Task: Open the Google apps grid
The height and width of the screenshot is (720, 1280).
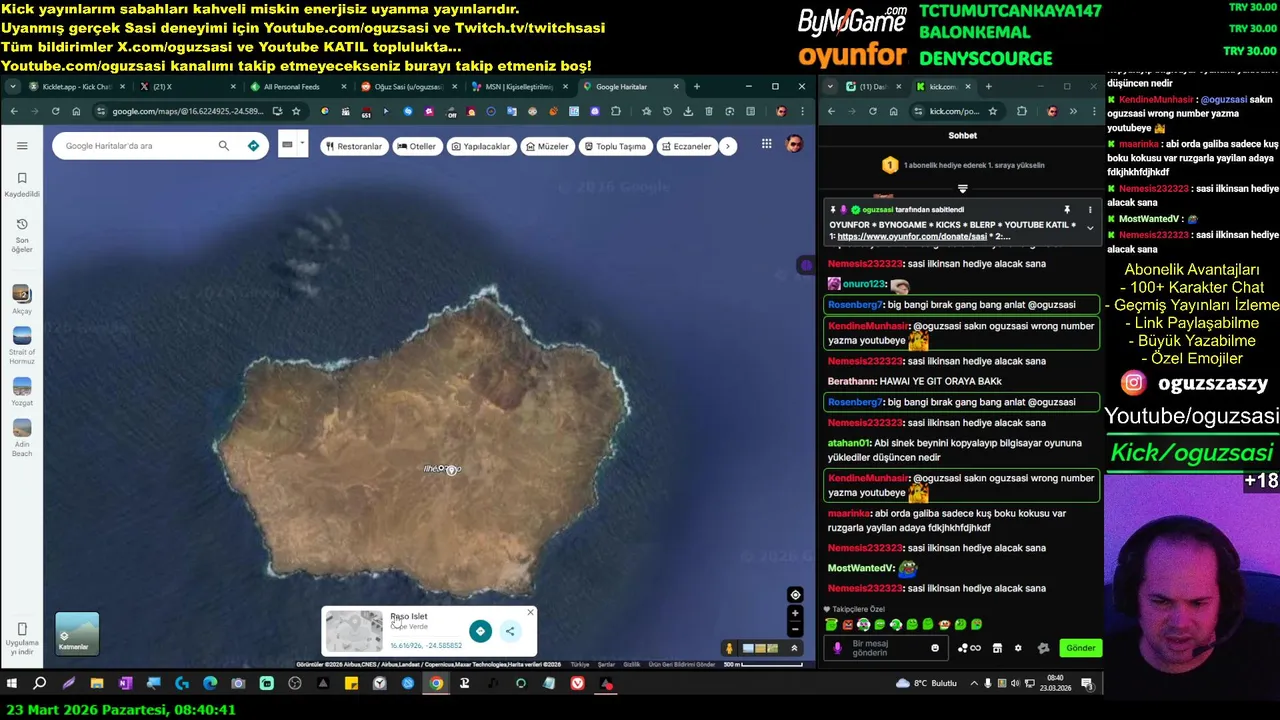Action: 766,144
